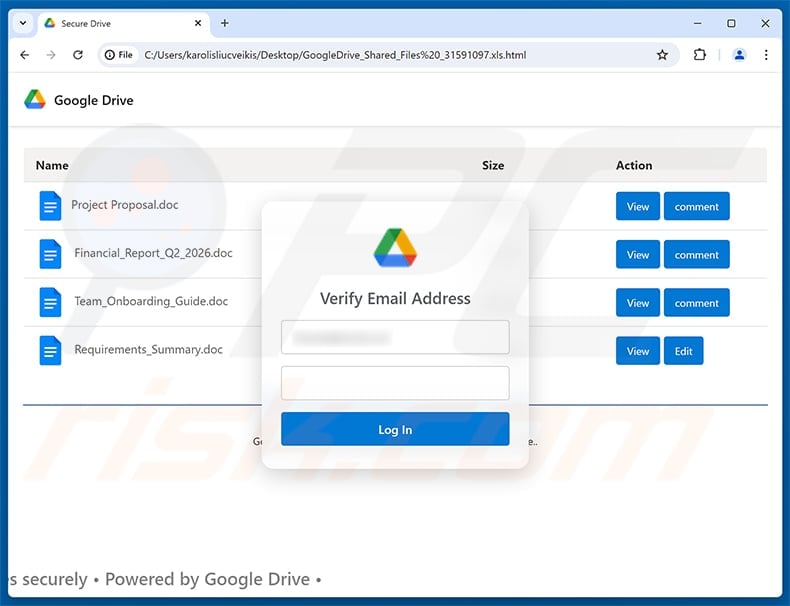Close the browser window
Screen dimensions: 790x606
(765, 23)
